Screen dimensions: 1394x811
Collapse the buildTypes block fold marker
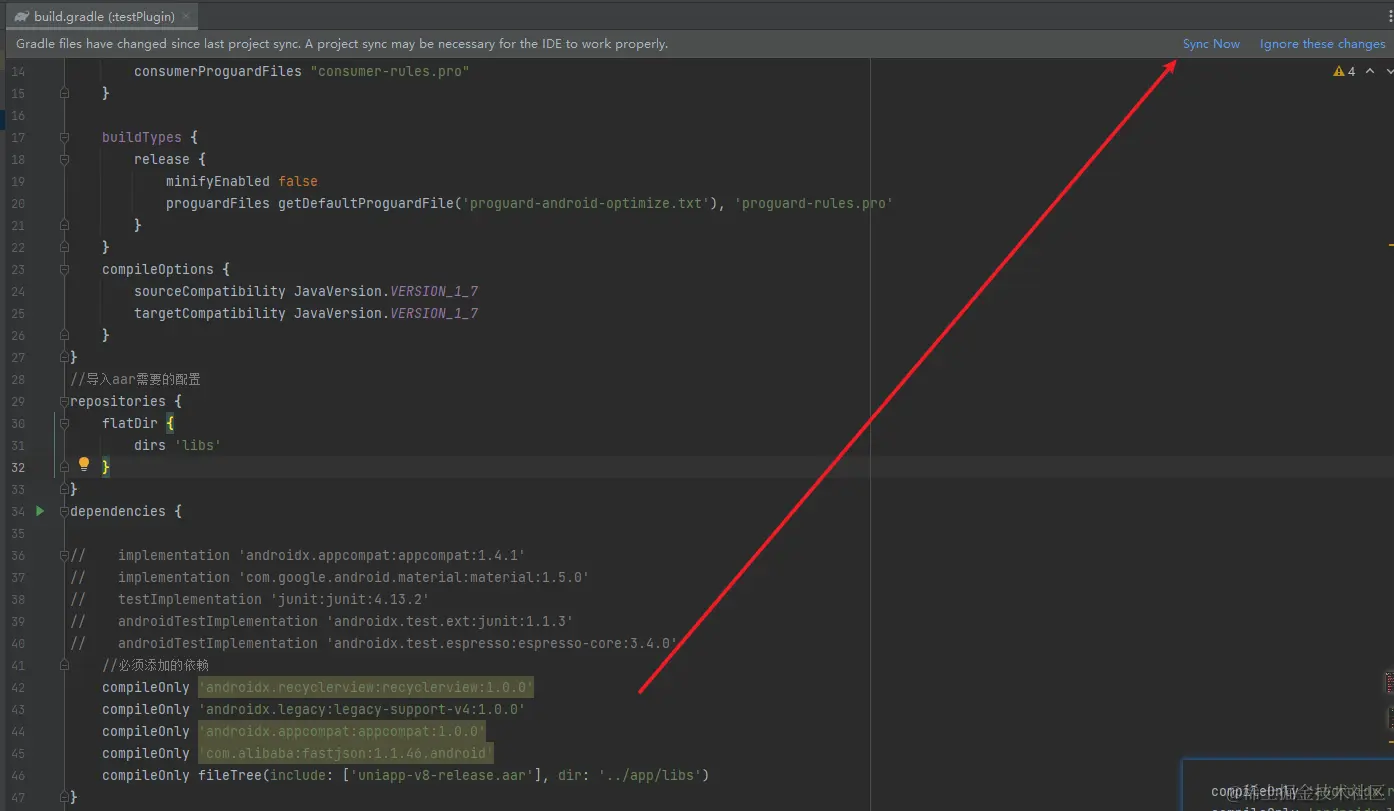65,137
